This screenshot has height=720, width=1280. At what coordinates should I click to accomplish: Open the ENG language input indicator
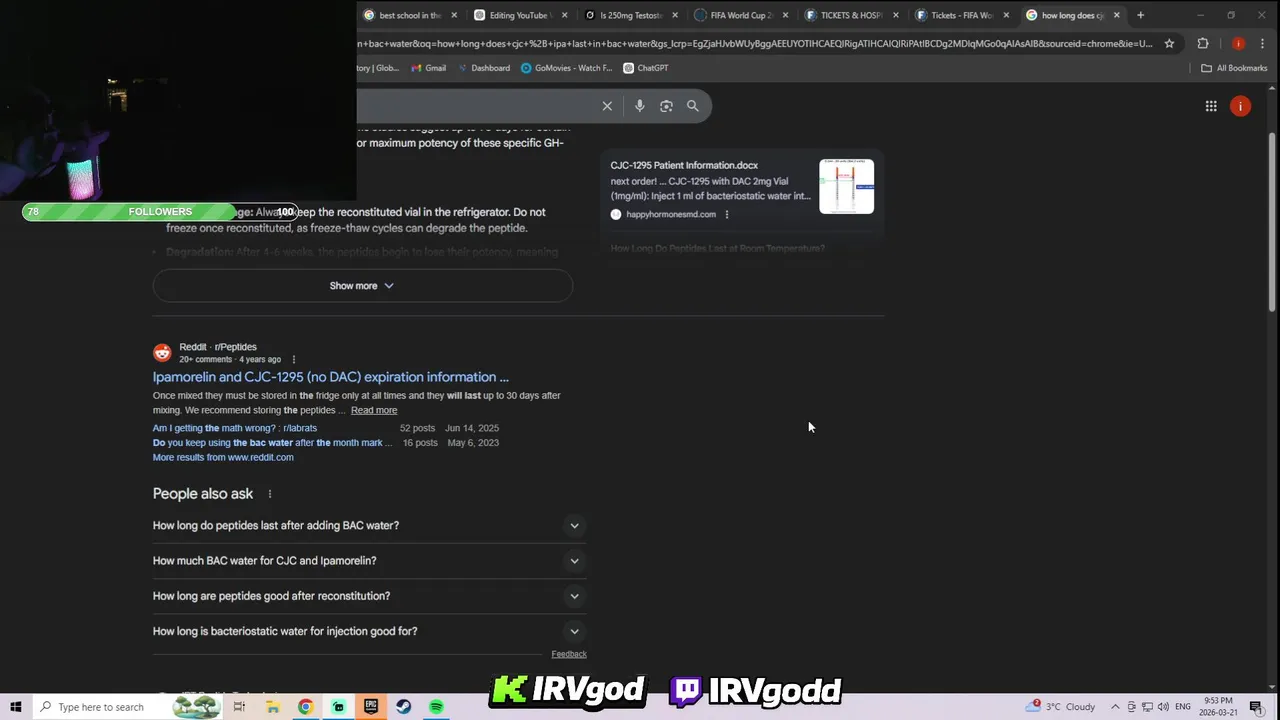pyautogui.click(x=1183, y=707)
